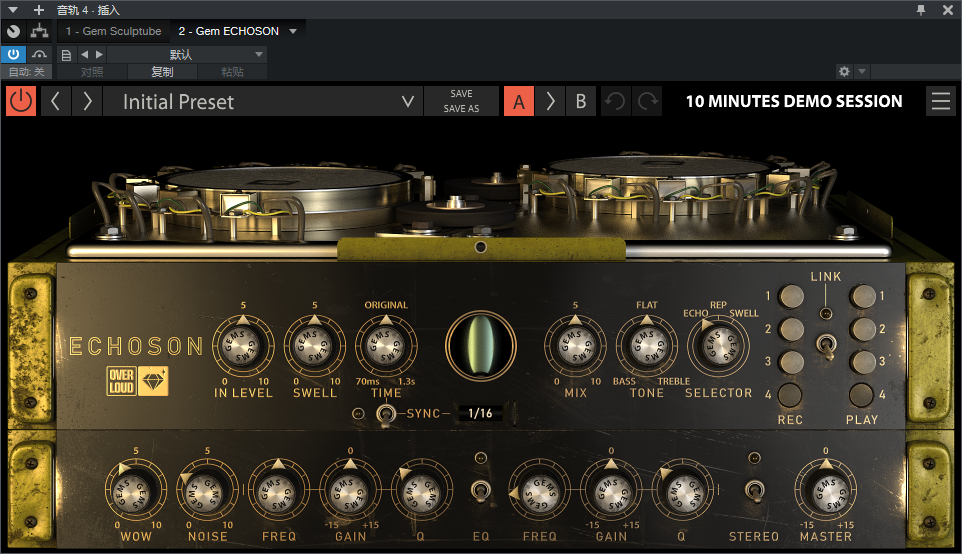Image resolution: width=962 pixels, height=554 pixels.
Task: Click the 对照 compare button
Action: tap(92, 72)
